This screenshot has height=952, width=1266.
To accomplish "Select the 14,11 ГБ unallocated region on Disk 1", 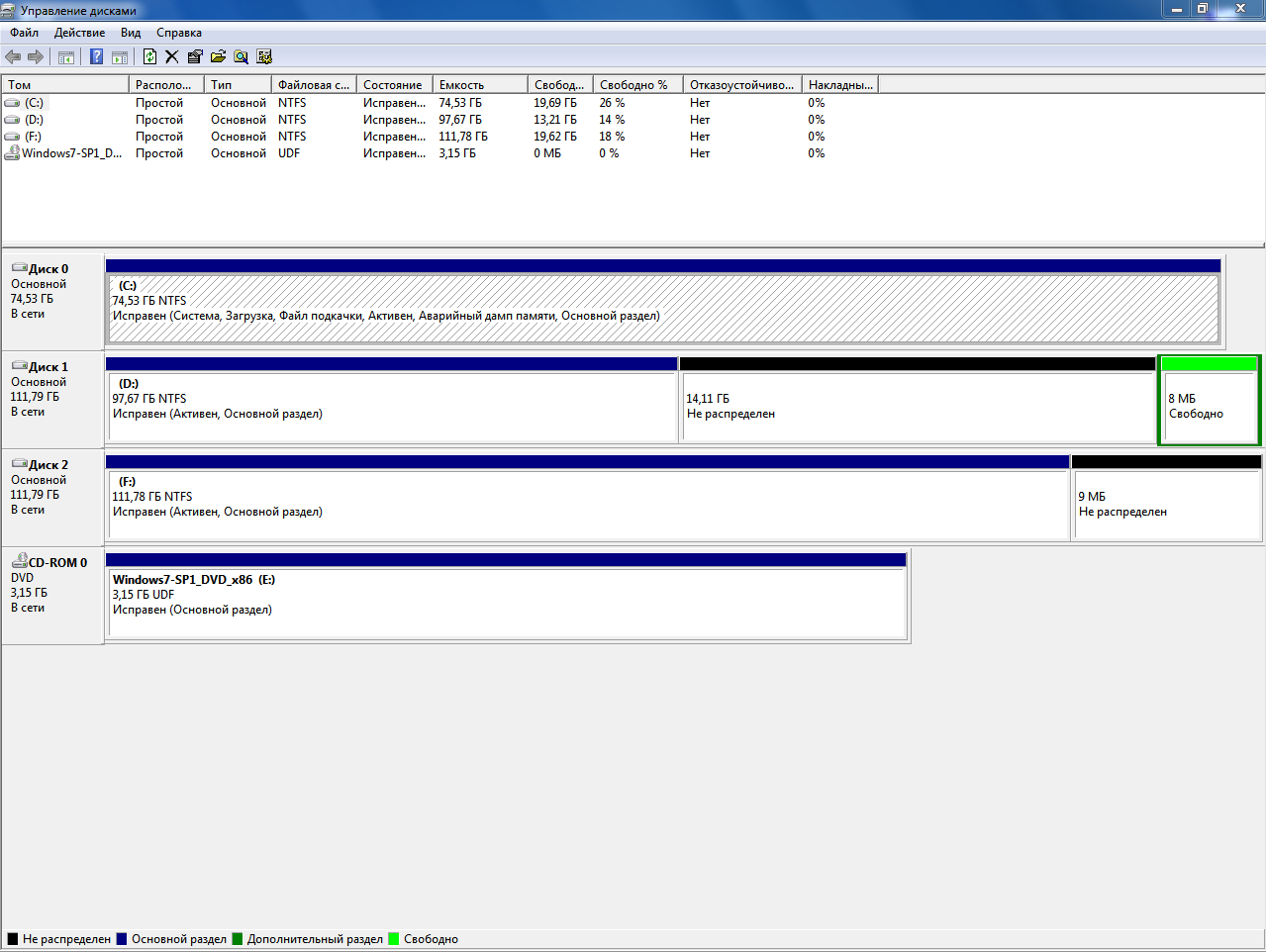I will click(916, 406).
